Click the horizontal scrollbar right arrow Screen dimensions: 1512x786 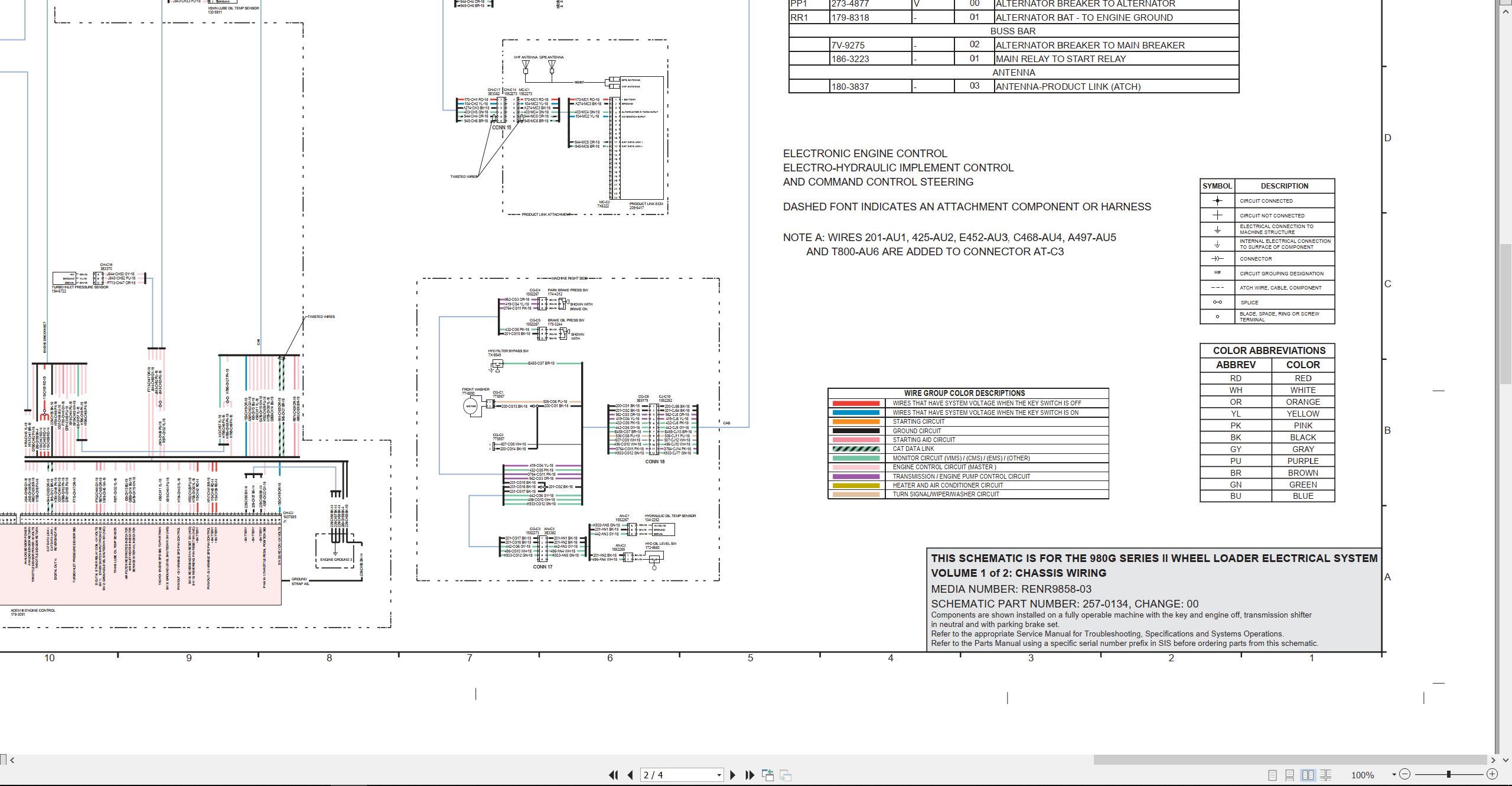click(1493, 760)
